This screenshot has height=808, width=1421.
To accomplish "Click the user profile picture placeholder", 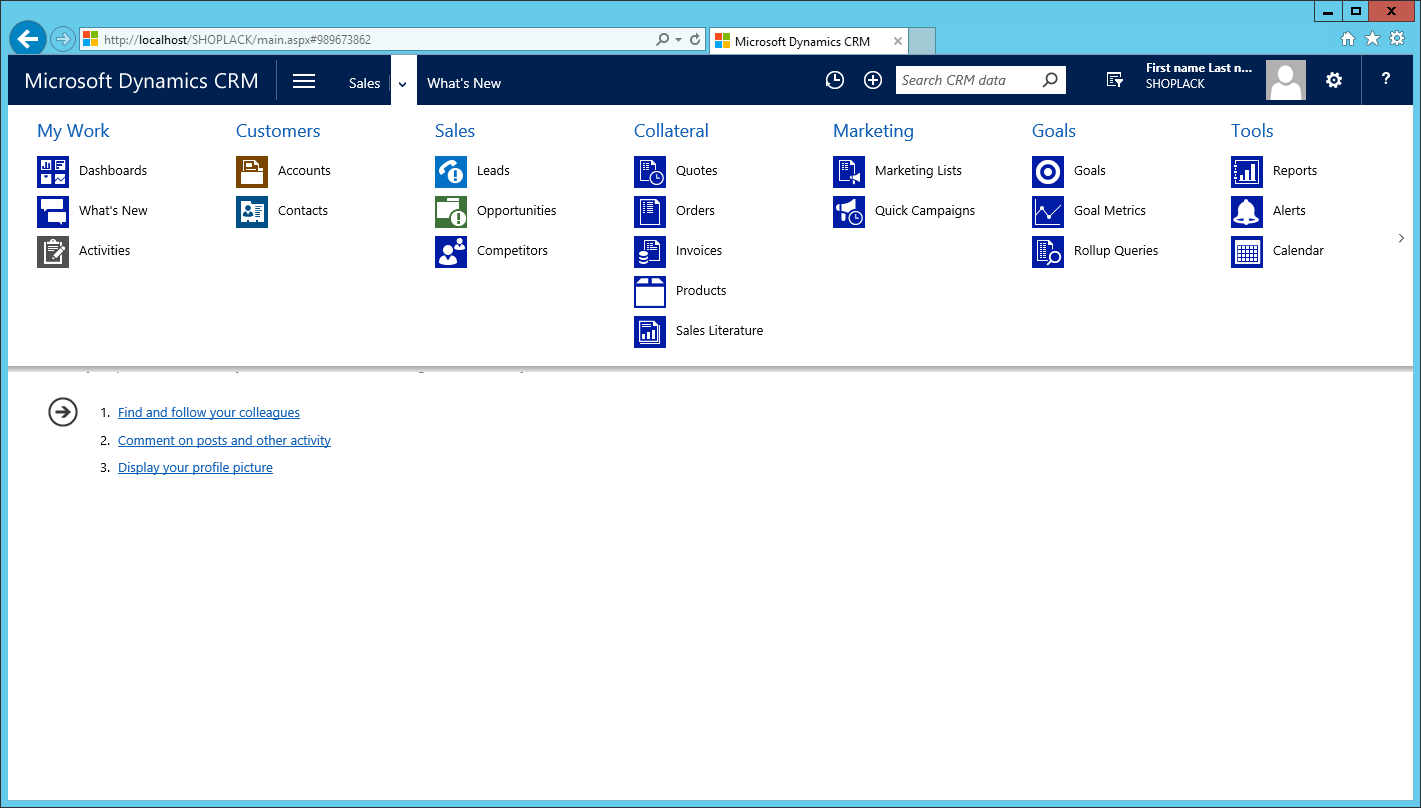I will coord(1286,81).
